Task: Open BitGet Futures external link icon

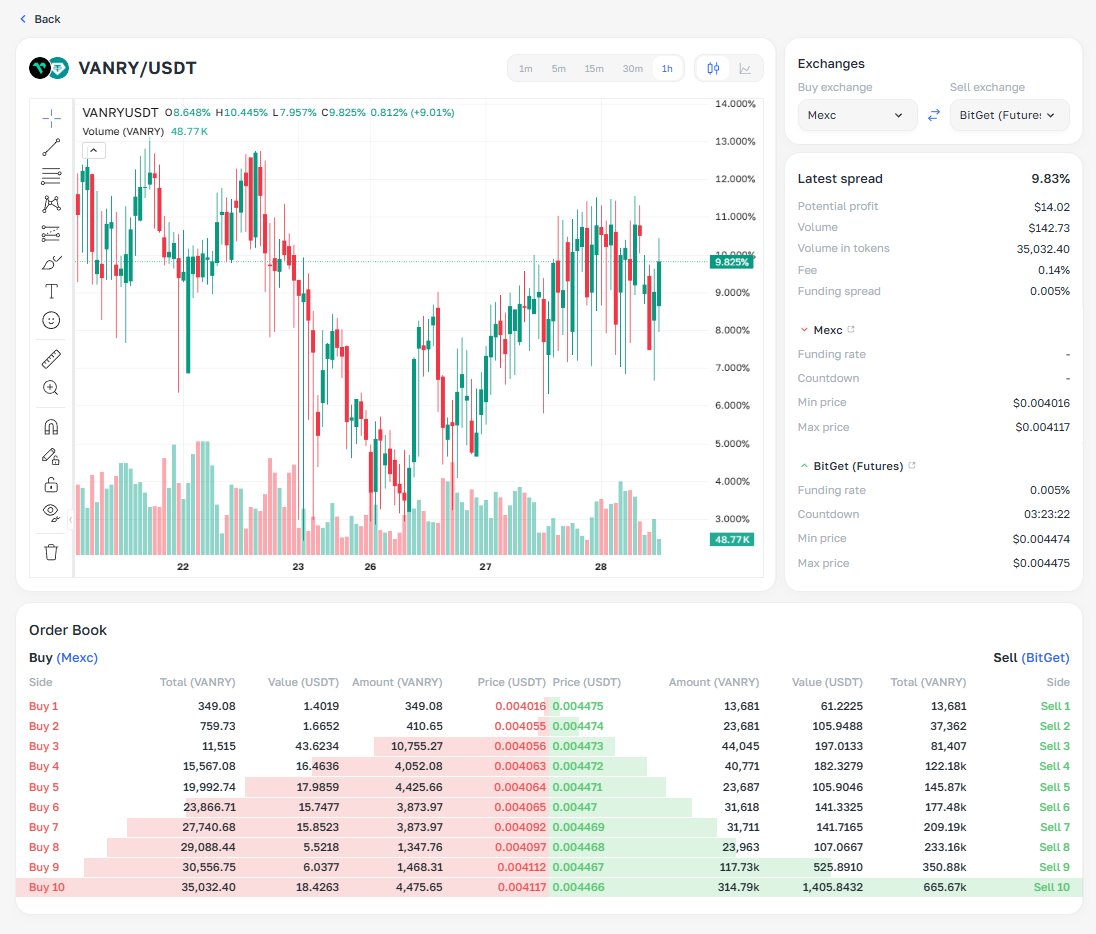Action: pyautogui.click(x=911, y=465)
